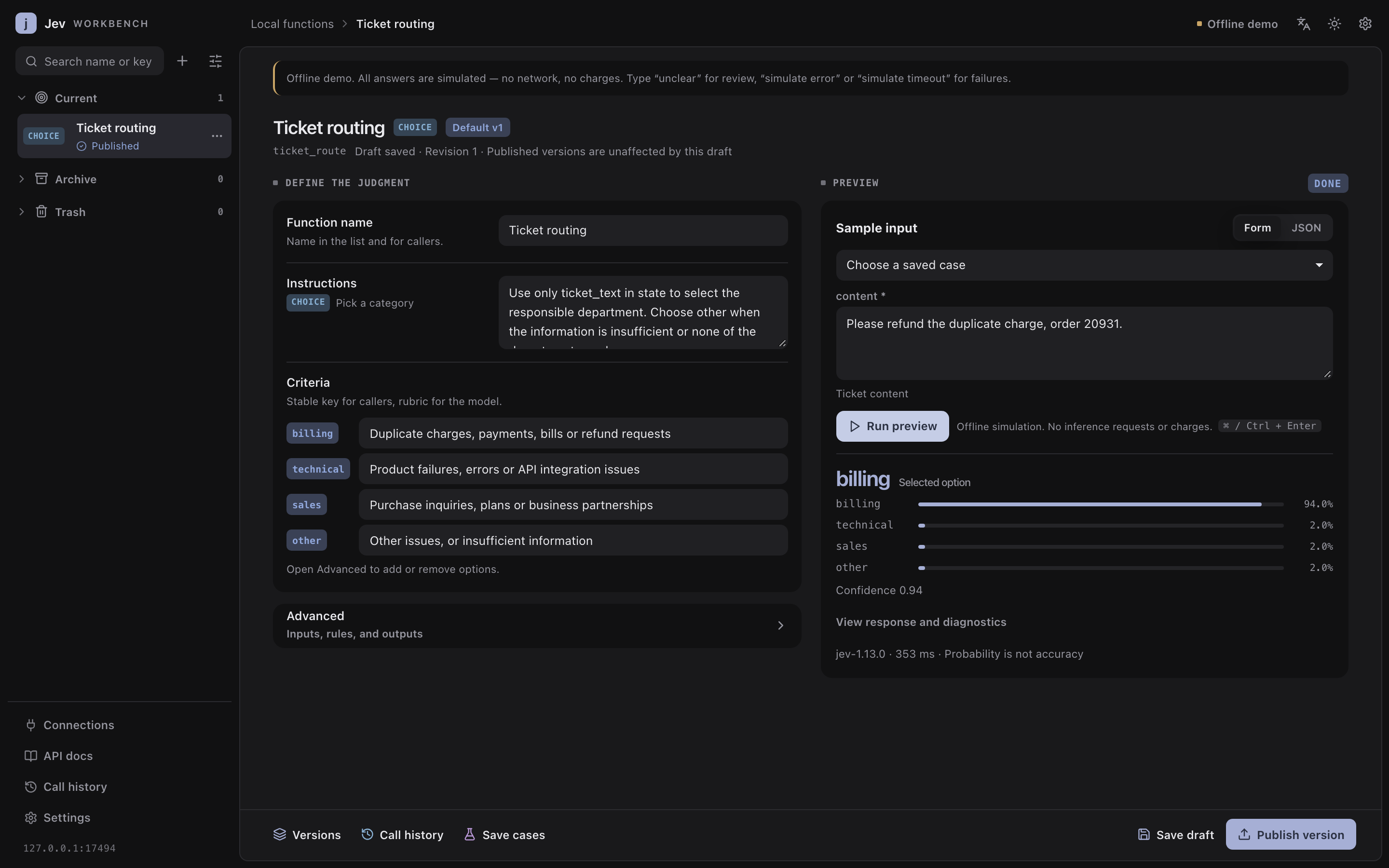Click the content text area with refund text
Image resolution: width=1389 pixels, height=868 pixels.
(x=1084, y=343)
